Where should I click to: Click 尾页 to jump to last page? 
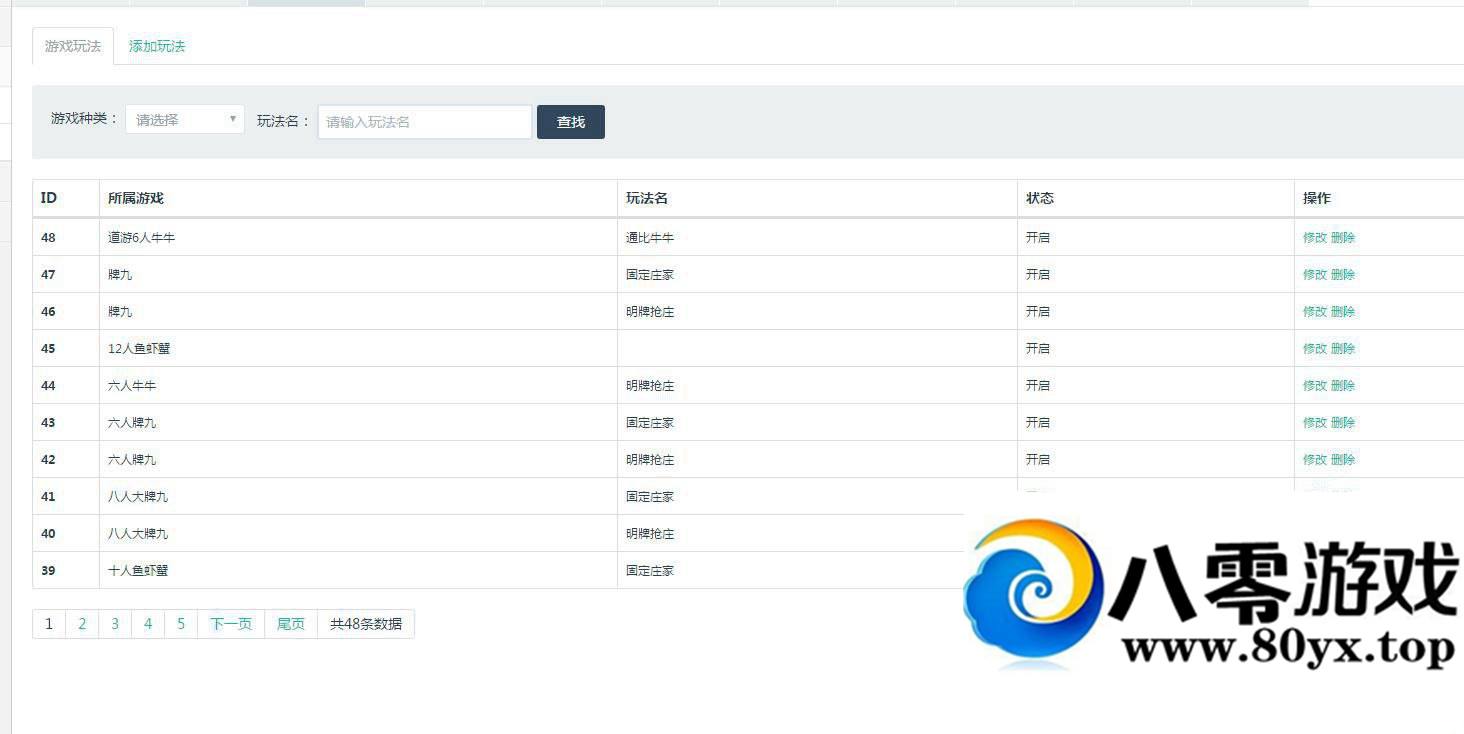point(291,624)
